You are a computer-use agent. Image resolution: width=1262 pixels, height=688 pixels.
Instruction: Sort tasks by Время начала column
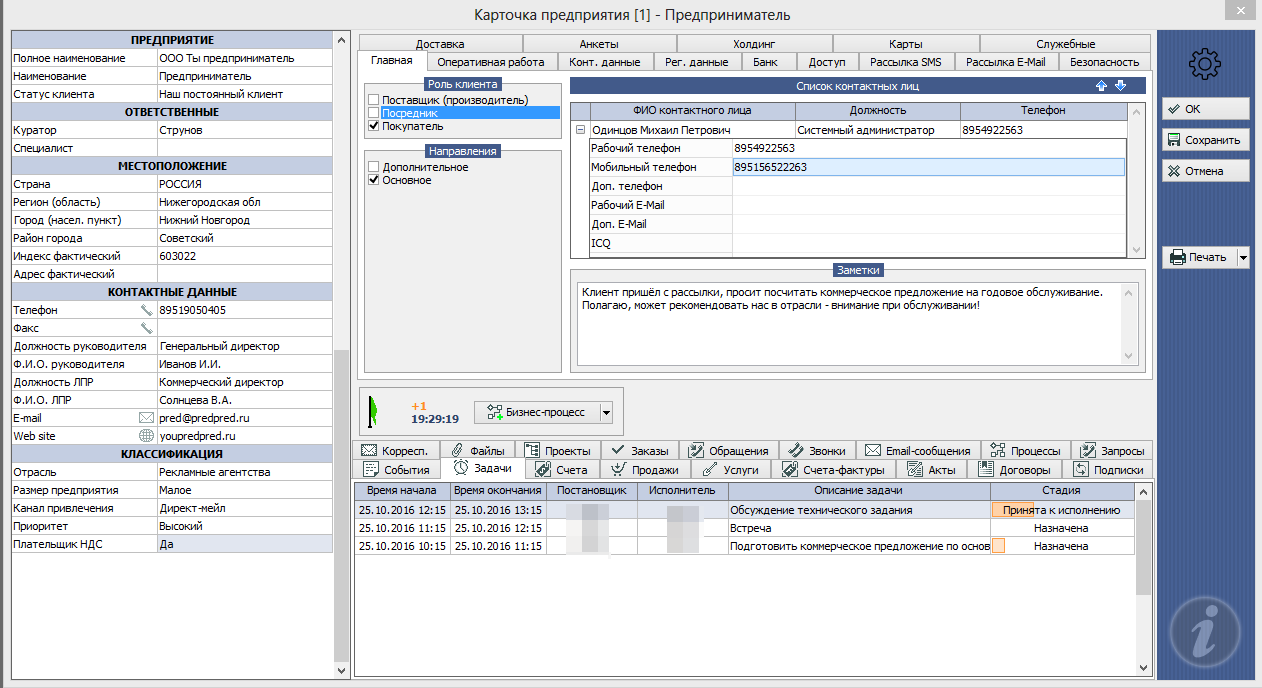(401, 491)
